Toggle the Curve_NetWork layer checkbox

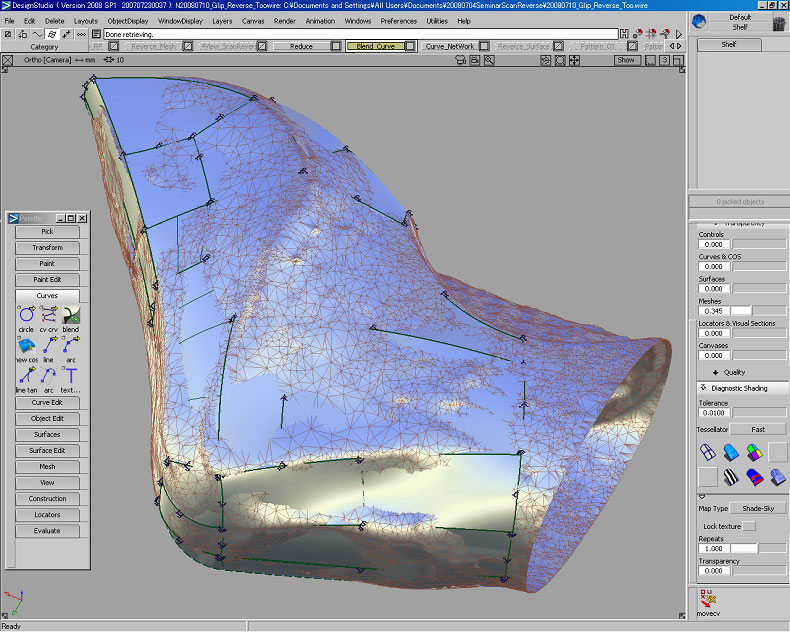point(483,46)
